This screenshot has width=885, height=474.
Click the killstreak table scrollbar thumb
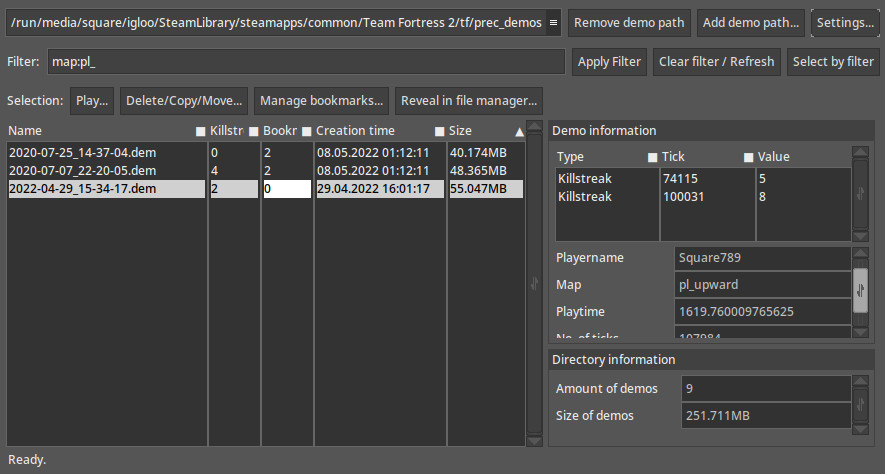(x=860, y=194)
